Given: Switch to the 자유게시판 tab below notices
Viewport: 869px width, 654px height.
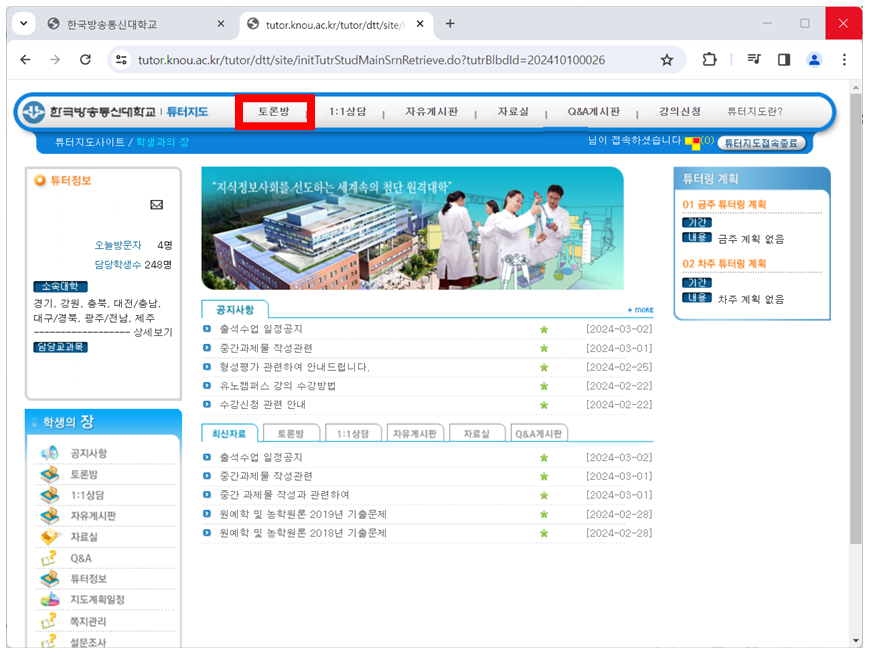Looking at the screenshot, I should [x=415, y=434].
